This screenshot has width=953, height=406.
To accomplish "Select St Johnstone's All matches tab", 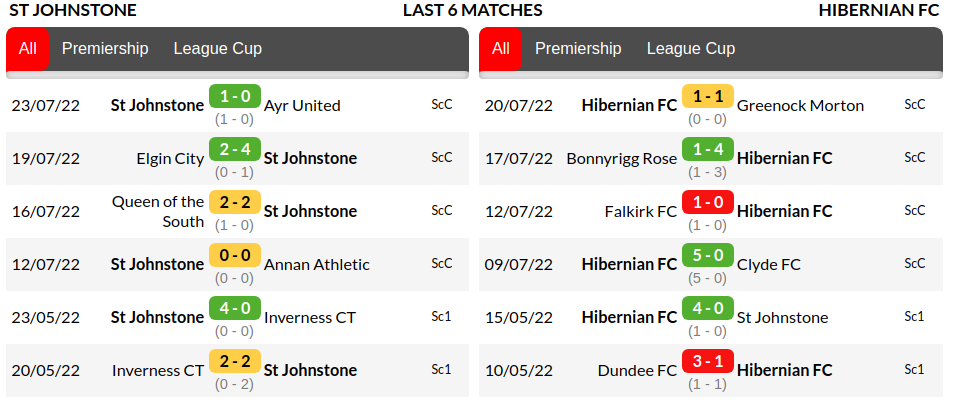I will (x=28, y=49).
